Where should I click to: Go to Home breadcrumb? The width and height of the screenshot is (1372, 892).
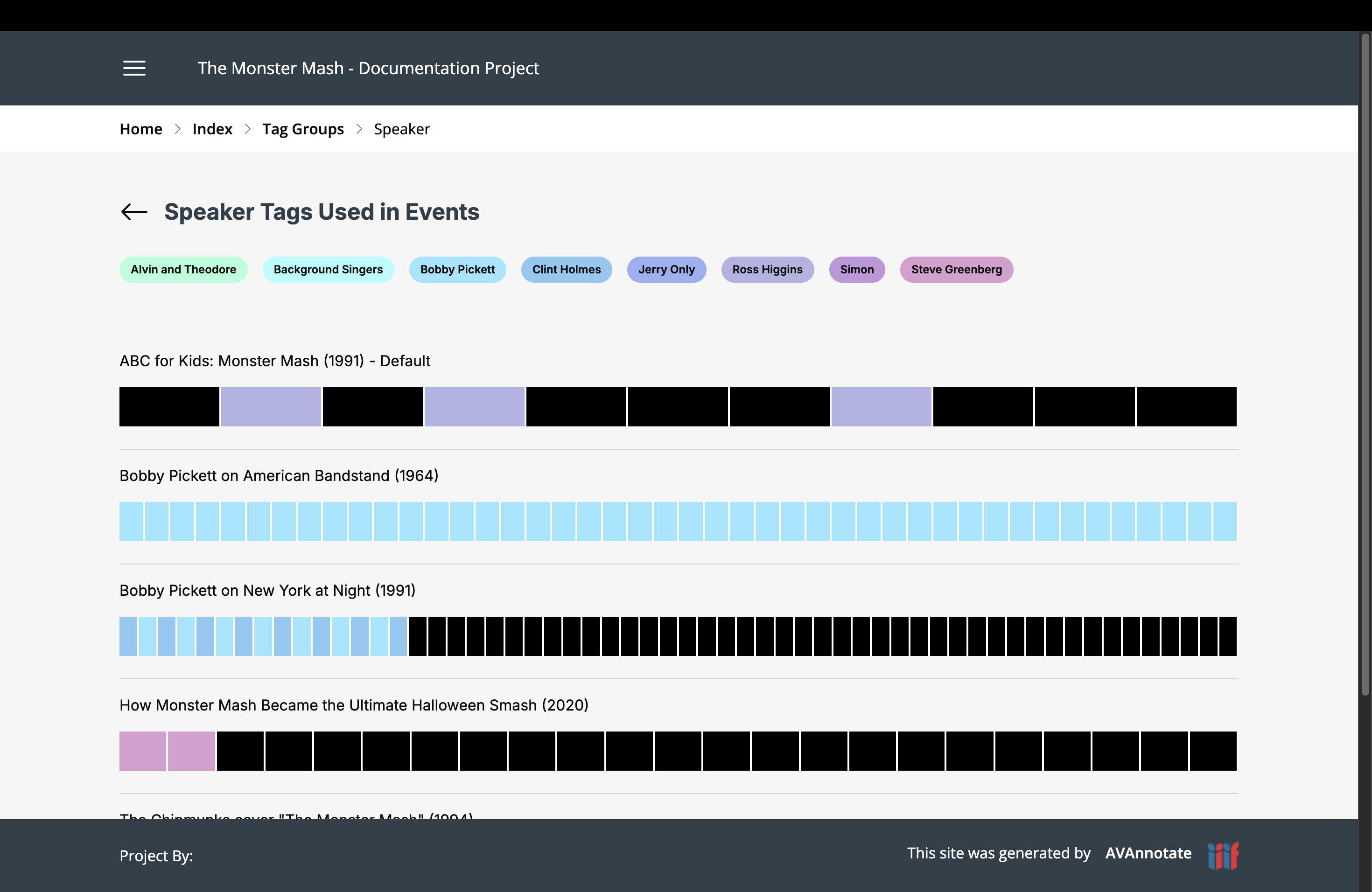140,129
